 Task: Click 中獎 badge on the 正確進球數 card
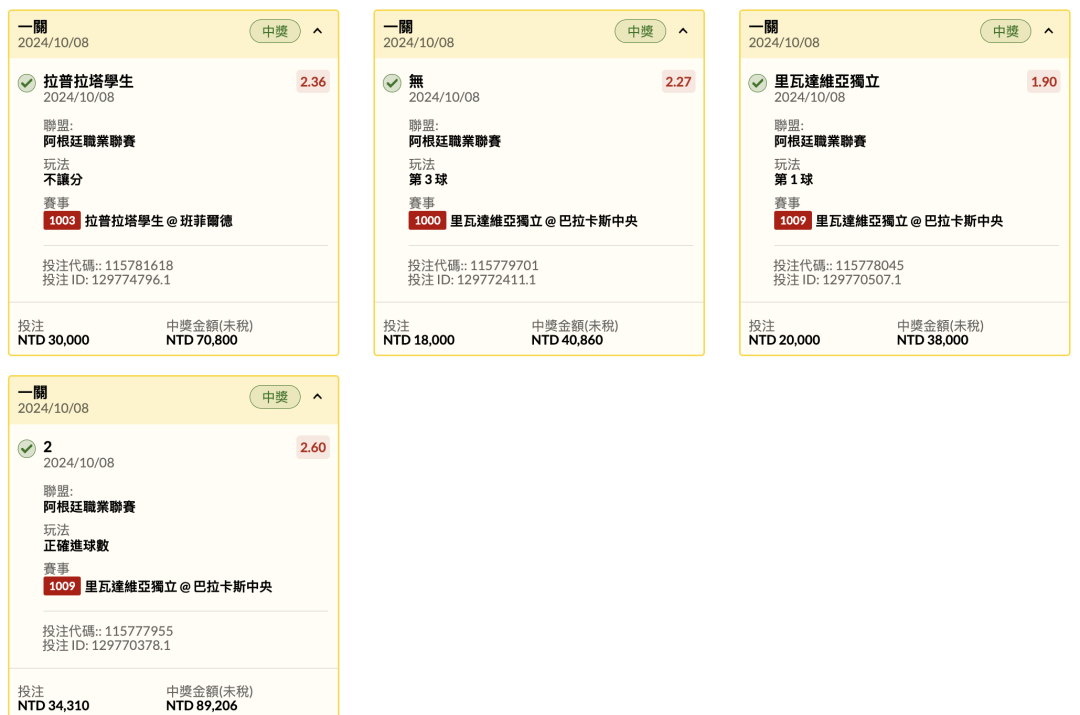pos(275,397)
